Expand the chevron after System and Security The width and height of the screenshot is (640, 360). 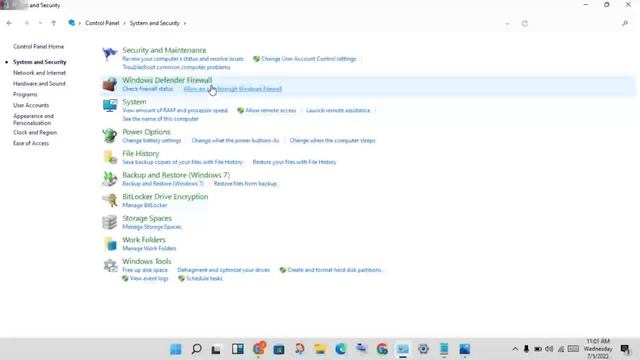[x=185, y=23]
